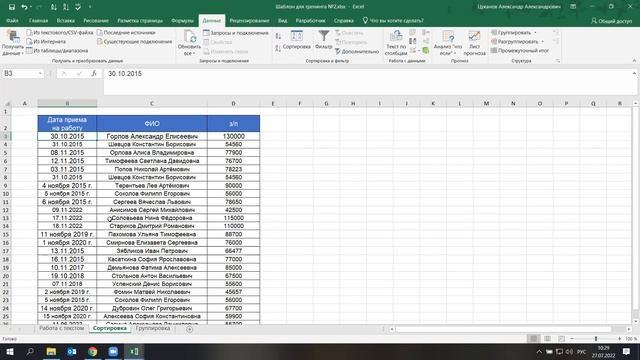Viewport: 640px width, 360px height.
Task: Open Анализ что если dropdown
Action: 448,43
